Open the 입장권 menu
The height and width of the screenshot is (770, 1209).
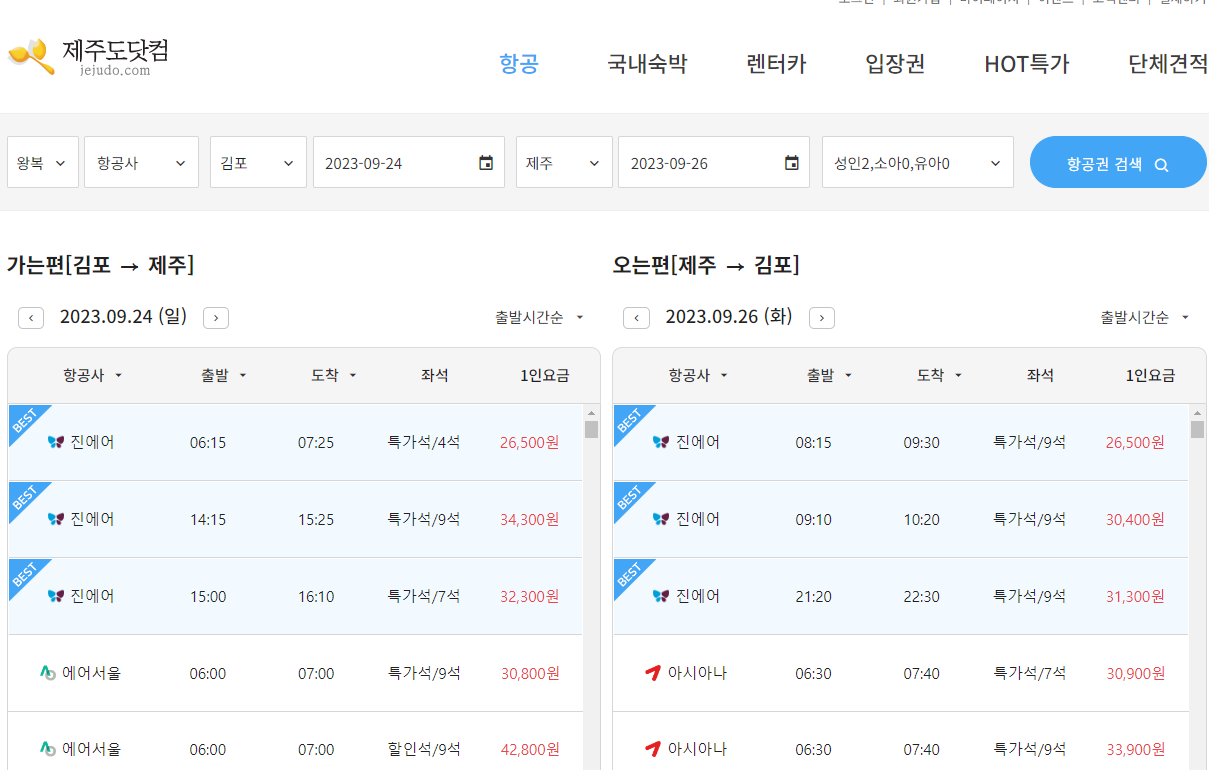click(895, 64)
